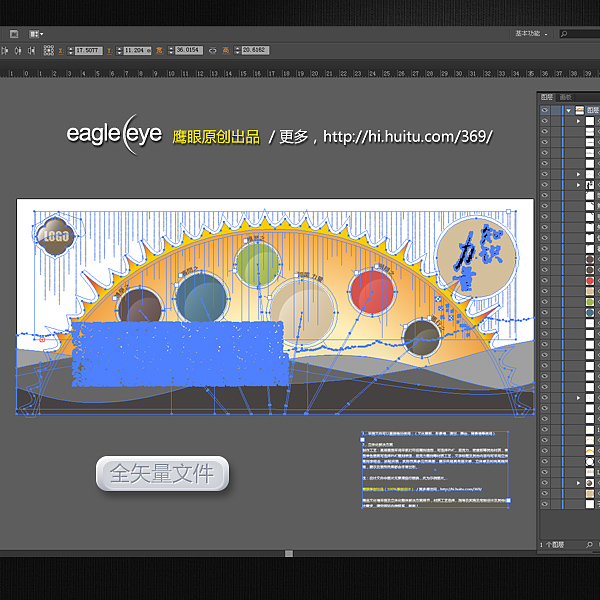This screenshot has height=600, width=600.
Task: Click the Y value stepper arrows
Action: click(x=119, y=51)
